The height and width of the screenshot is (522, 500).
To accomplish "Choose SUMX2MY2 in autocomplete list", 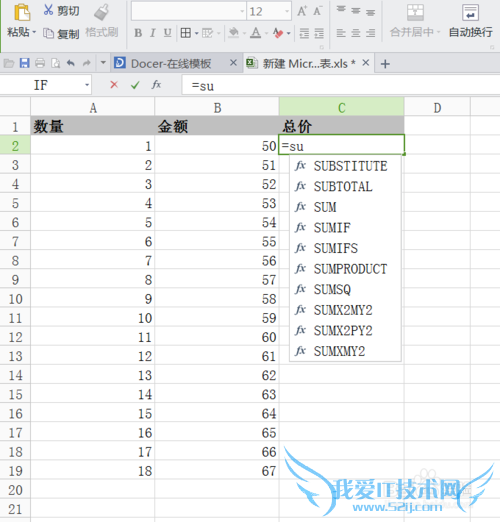I will [345, 310].
